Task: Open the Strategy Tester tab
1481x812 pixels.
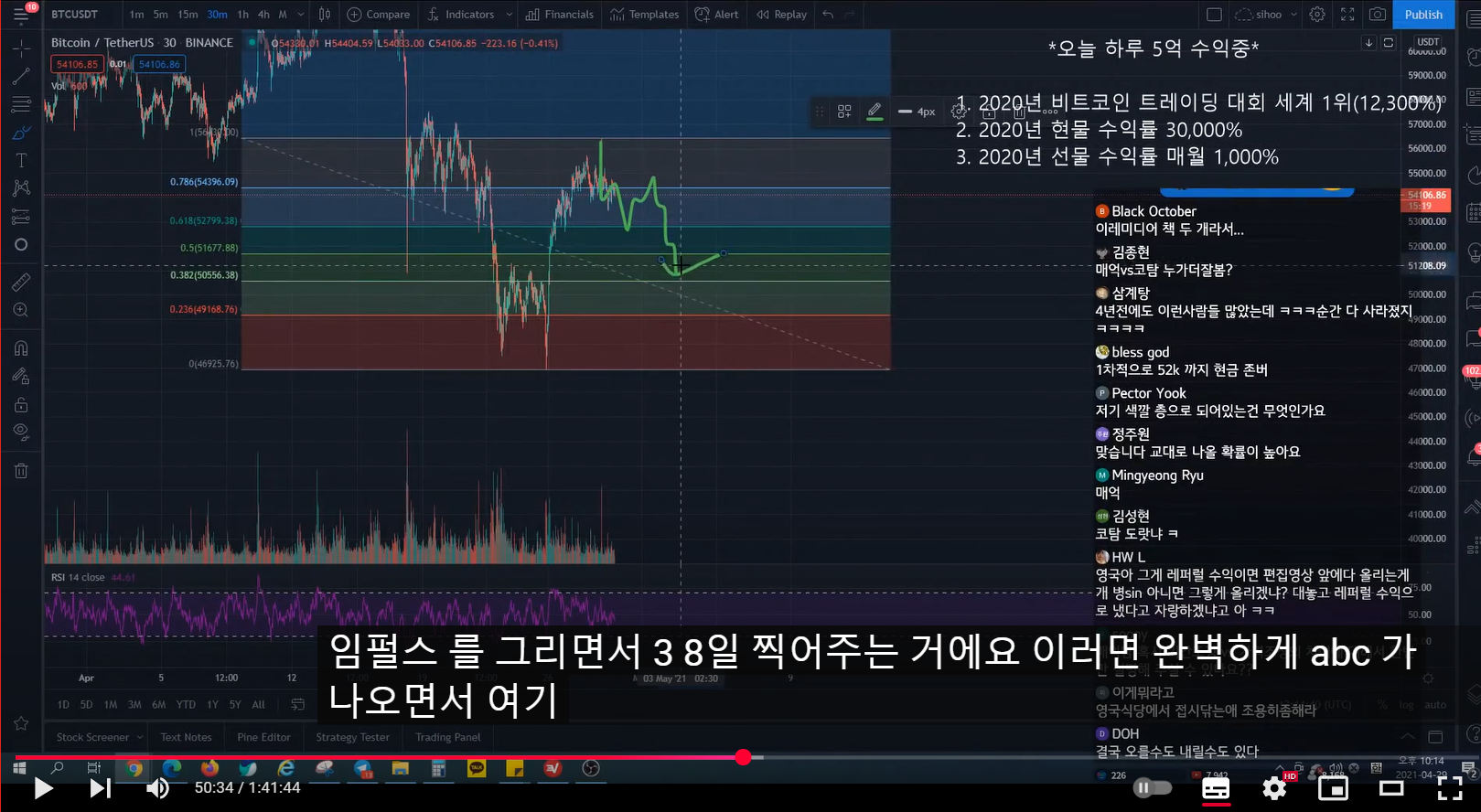Action: tap(352, 737)
